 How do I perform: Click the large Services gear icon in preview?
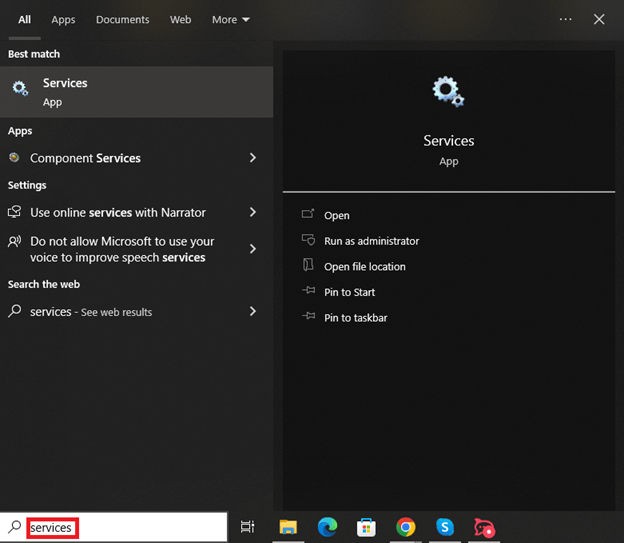tap(448, 92)
